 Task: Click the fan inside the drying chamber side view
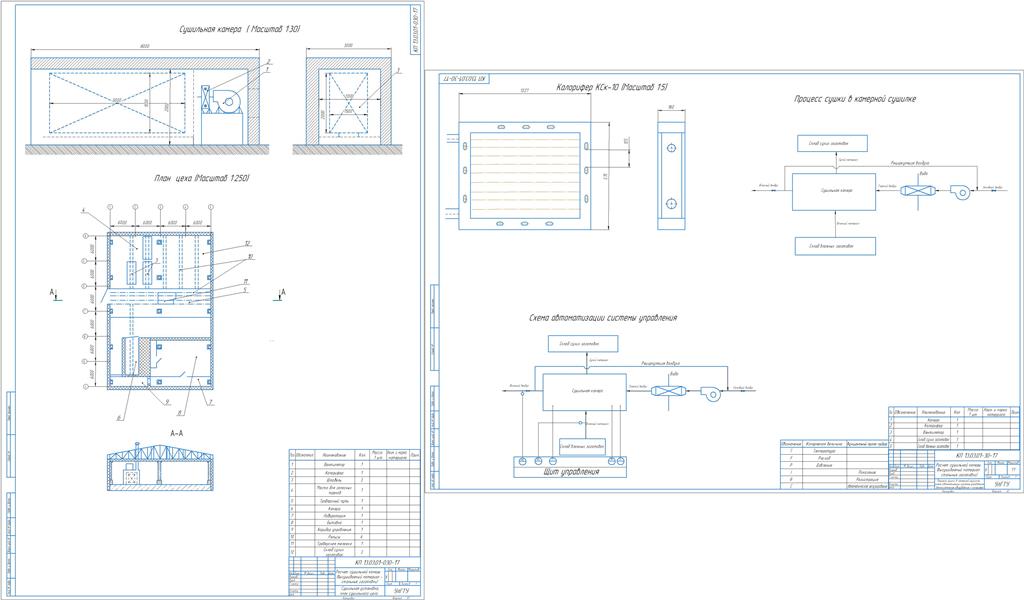227,100
